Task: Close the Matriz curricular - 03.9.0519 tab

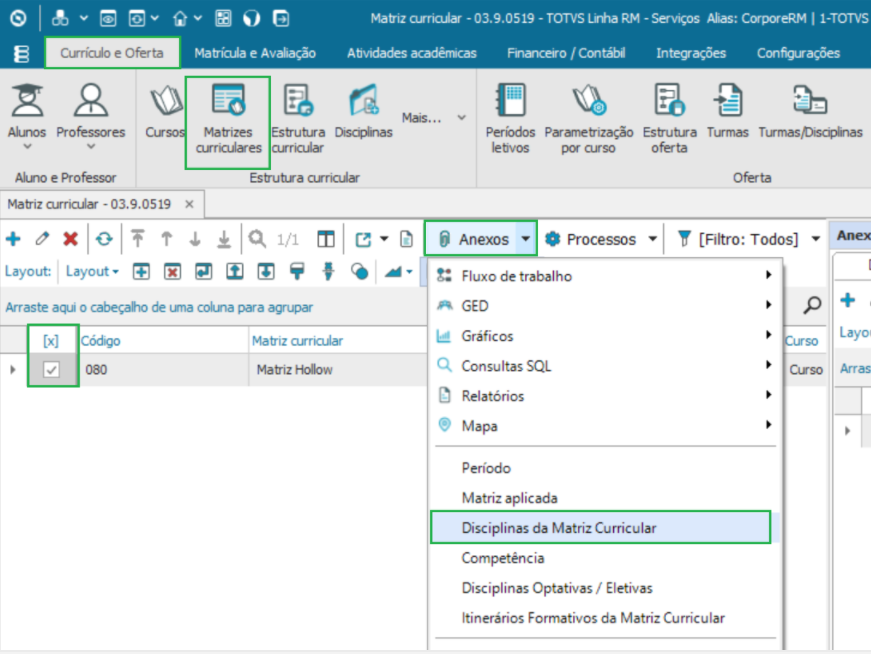Action: pyautogui.click(x=189, y=204)
